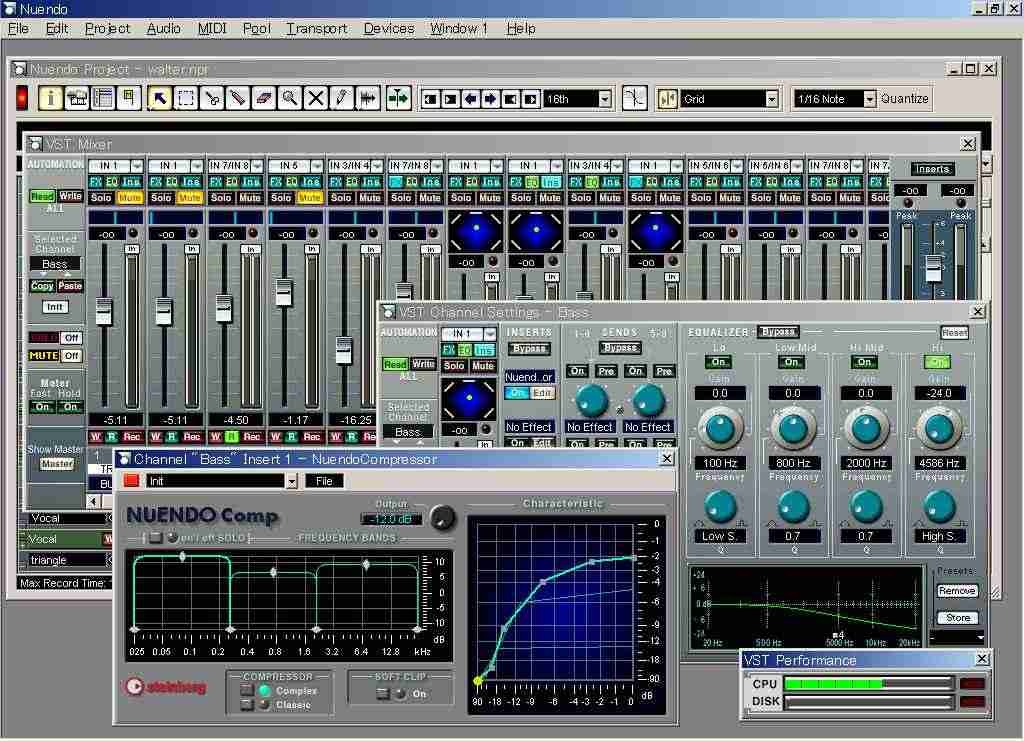Click the fifth mixer channel's volume fader
The image size is (1024, 741).
pyautogui.click(x=344, y=350)
